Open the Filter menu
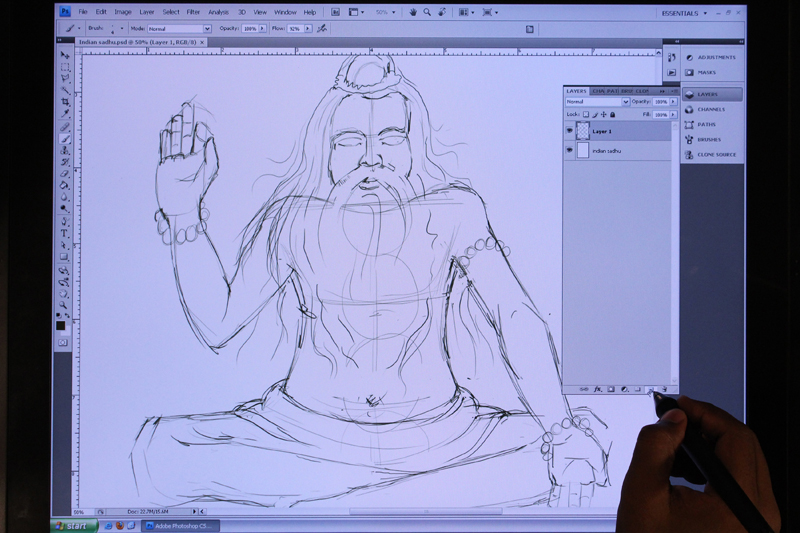Viewport: 800px width, 533px height. tap(193, 12)
